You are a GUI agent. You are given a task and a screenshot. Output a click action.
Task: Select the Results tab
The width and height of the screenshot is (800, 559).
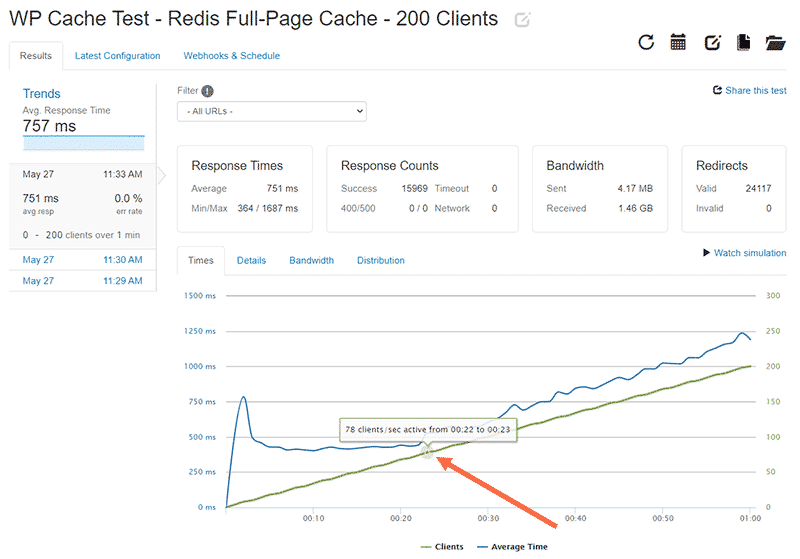pos(36,56)
